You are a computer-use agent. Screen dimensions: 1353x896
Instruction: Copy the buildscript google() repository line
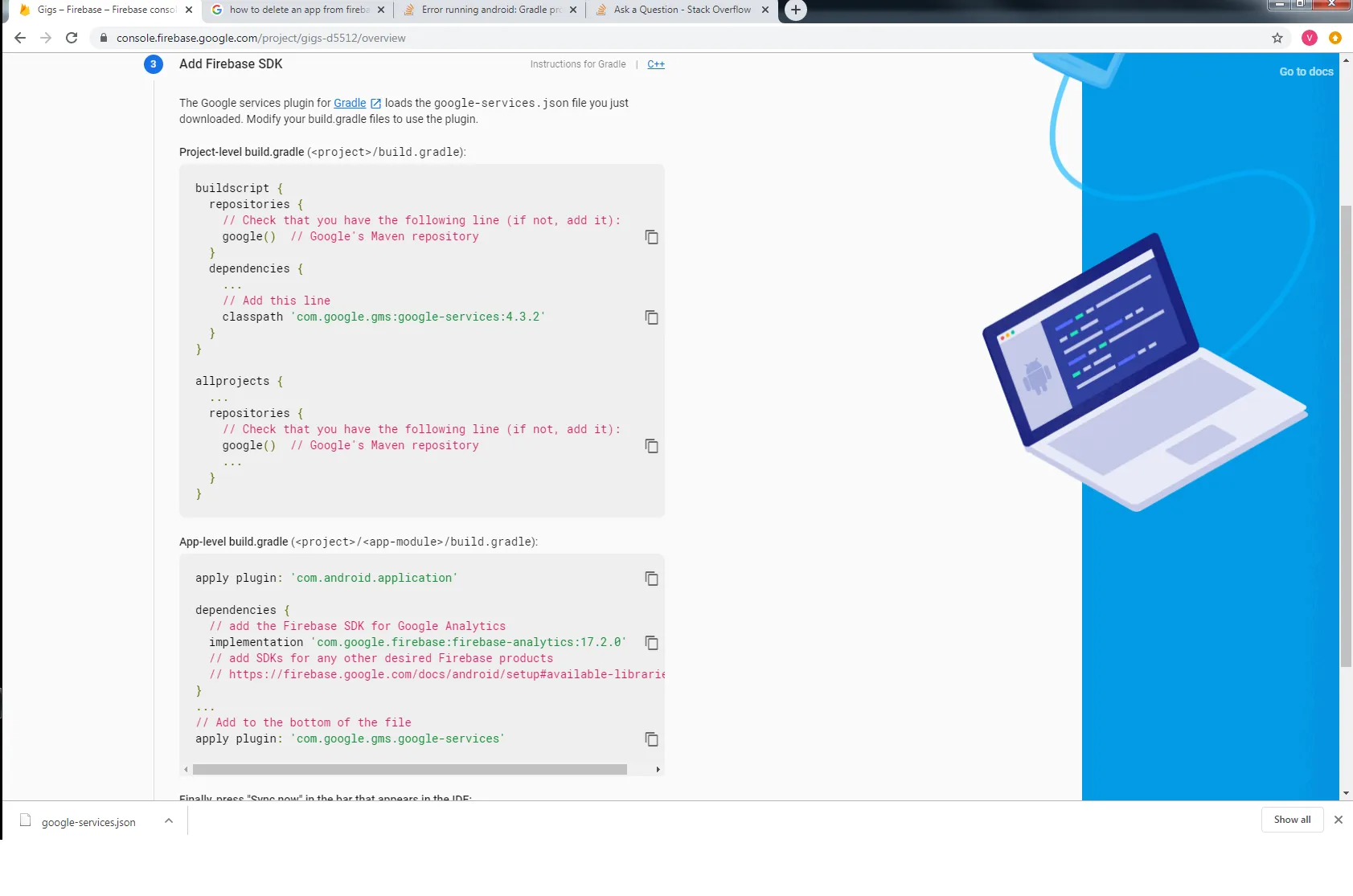[x=652, y=237]
